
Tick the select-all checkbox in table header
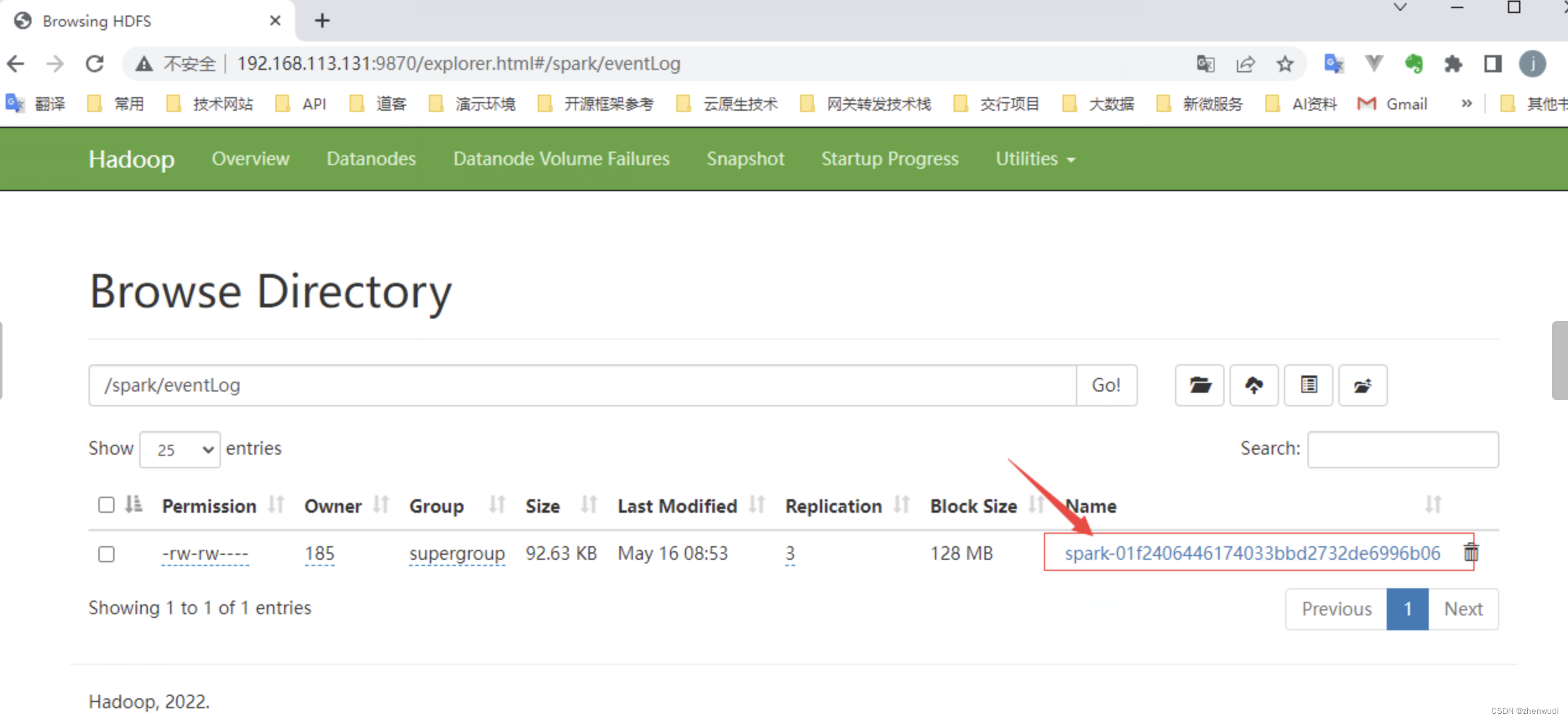click(x=106, y=505)
